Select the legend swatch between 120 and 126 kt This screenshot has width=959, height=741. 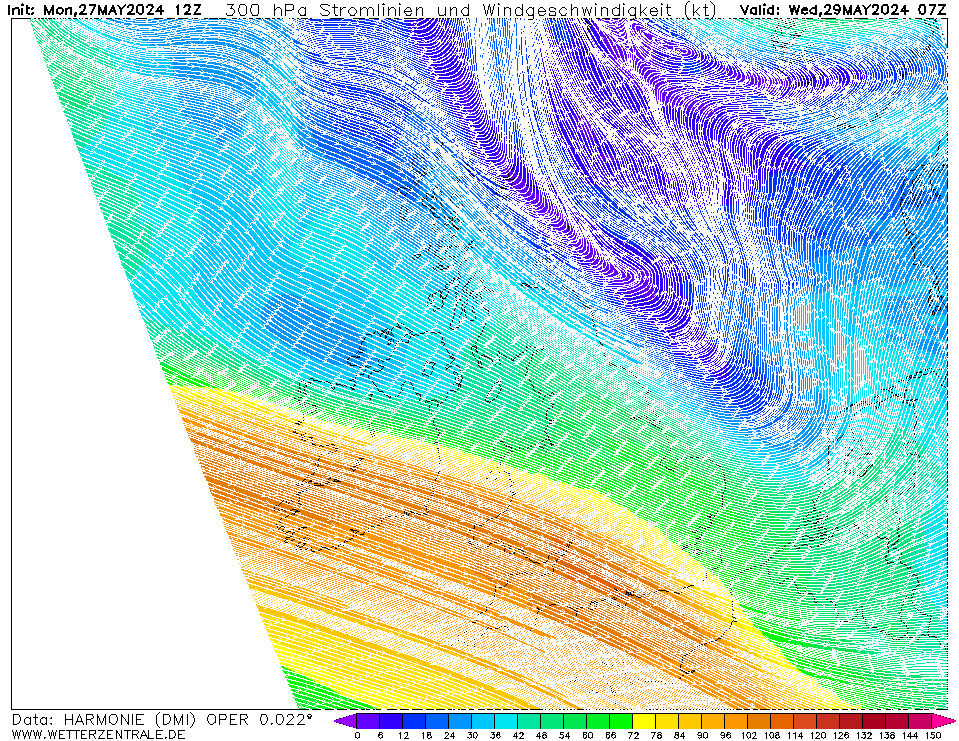pyautogui.click(x=829, y=721)
